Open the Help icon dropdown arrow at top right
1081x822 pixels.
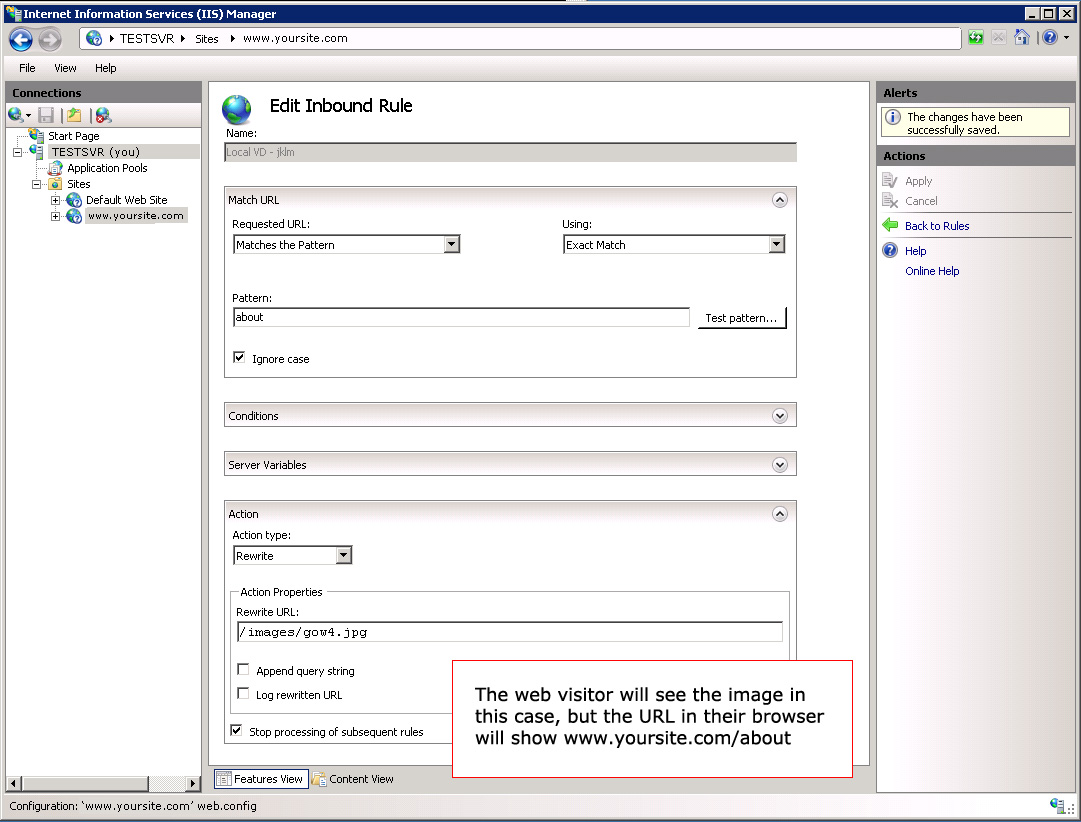pyautogui.click(x=1067, y=38)
